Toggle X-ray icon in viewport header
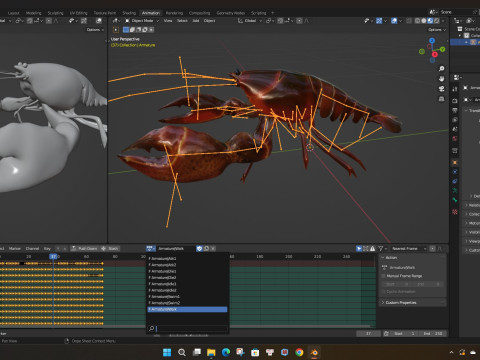This screenshot has width=480, height=360. (x=409, y=21)
